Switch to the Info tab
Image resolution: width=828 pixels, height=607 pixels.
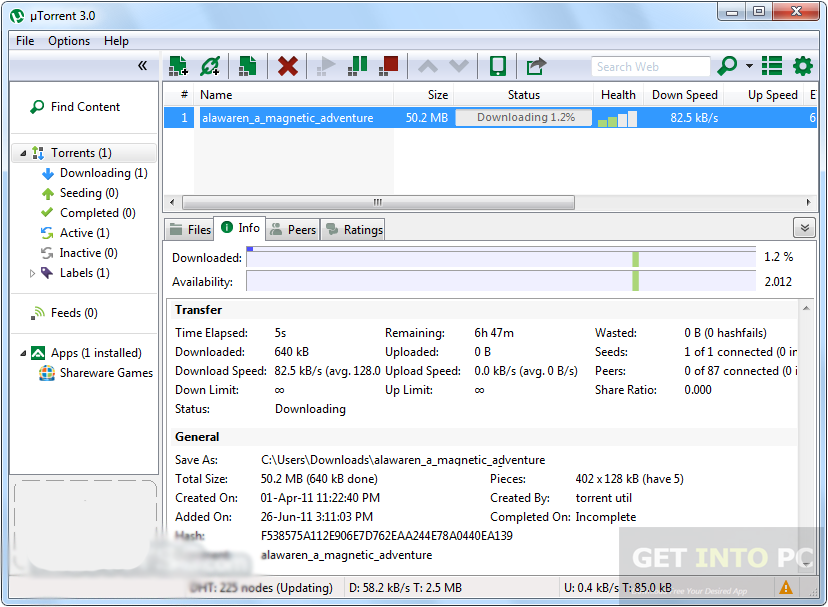[x=240, y=228]
